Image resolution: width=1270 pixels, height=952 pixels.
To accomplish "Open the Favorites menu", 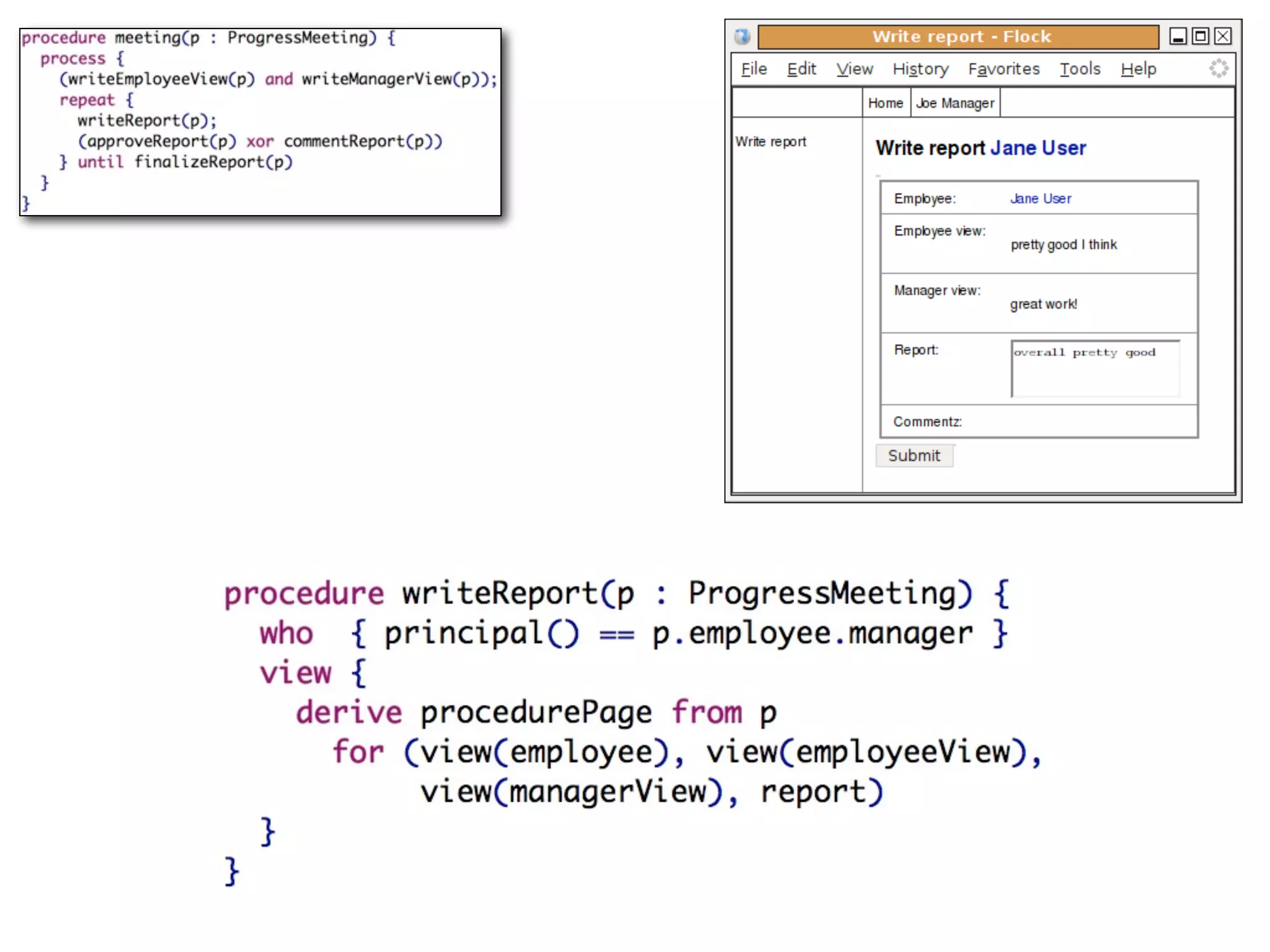I will 1003,69.
